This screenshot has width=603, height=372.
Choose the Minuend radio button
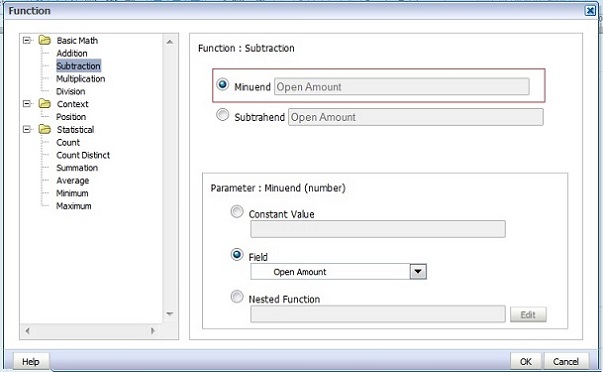tap(223, 84)
